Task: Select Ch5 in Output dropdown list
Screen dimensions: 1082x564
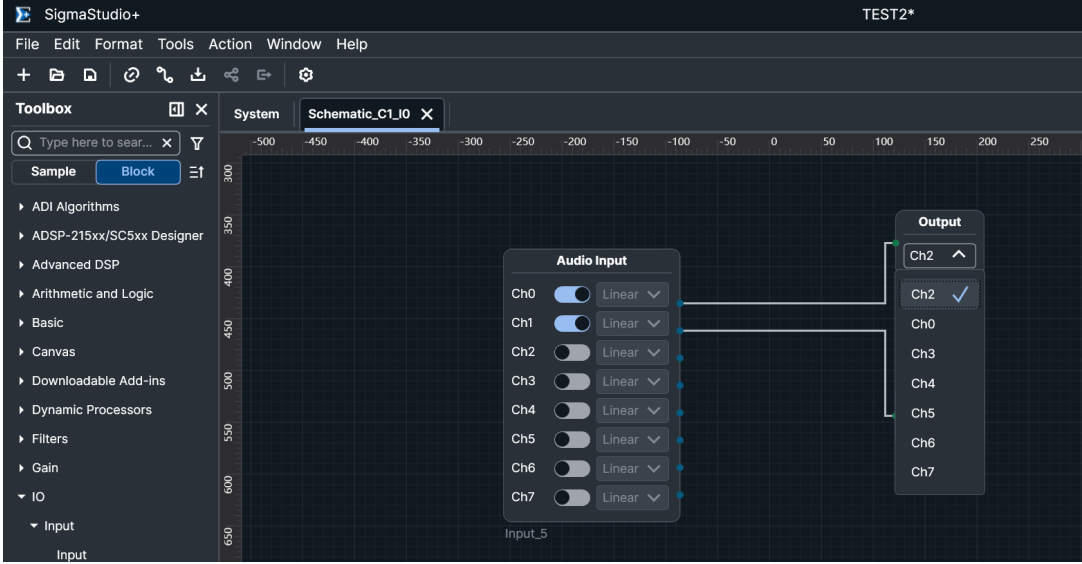Action: point(939,414)
